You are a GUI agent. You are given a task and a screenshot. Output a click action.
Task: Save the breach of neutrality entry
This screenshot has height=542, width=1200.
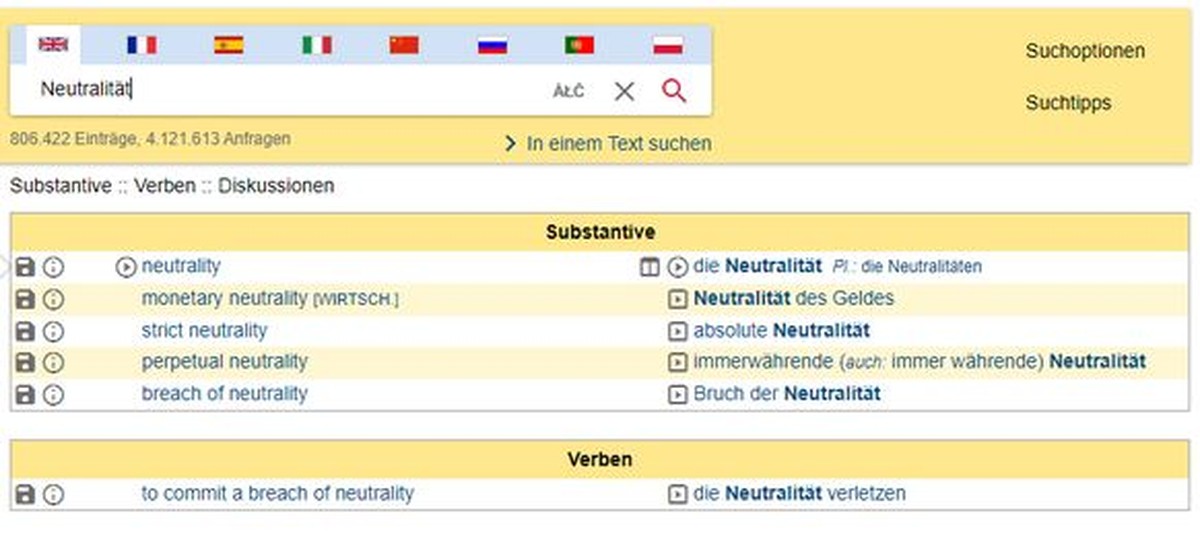pyautogui.click(x=26, y=394)
